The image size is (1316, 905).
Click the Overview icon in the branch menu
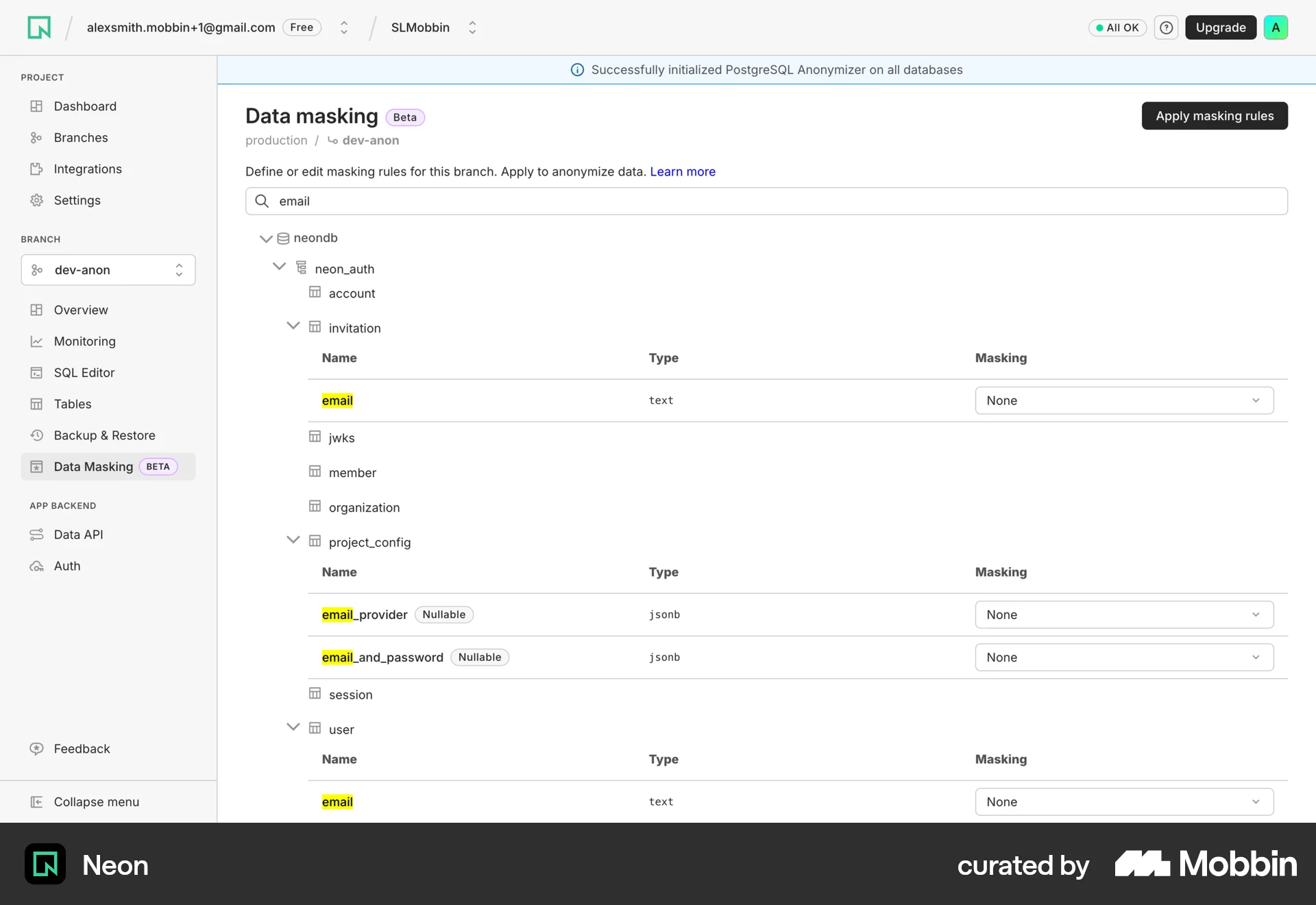tap(36, 310)
